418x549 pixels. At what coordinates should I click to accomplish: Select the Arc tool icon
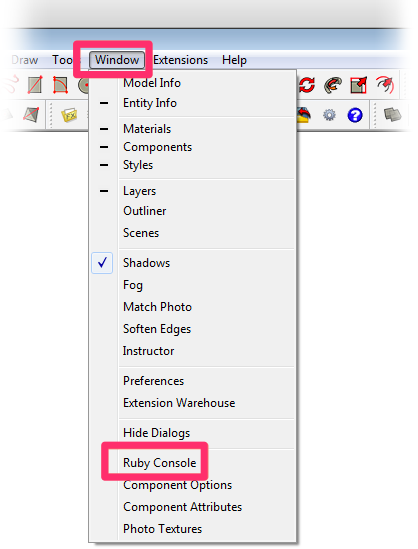point(61,85)
